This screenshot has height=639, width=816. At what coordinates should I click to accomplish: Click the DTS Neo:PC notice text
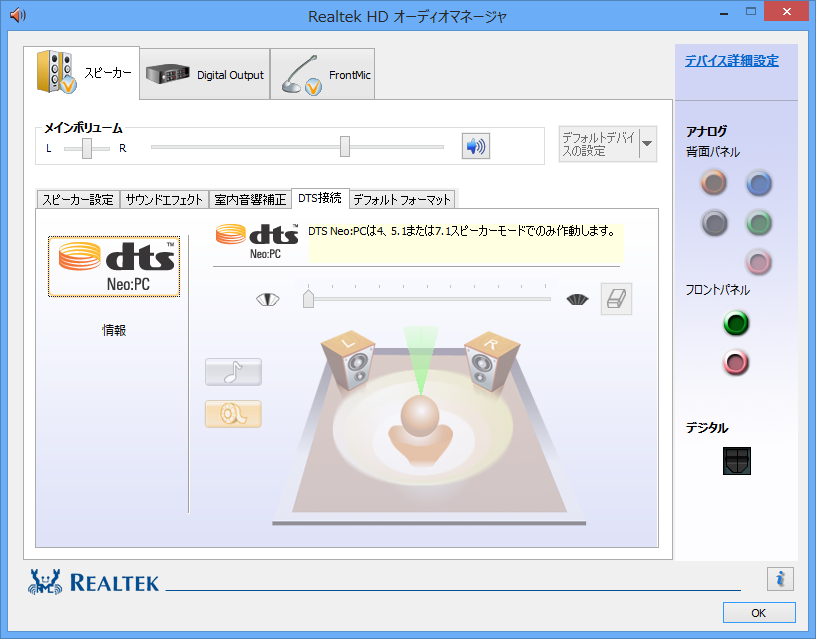tap(462, 231)
